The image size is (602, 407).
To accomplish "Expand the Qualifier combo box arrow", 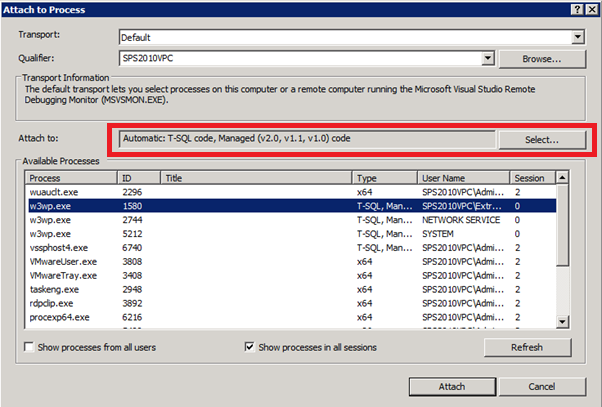I will 487,58.
